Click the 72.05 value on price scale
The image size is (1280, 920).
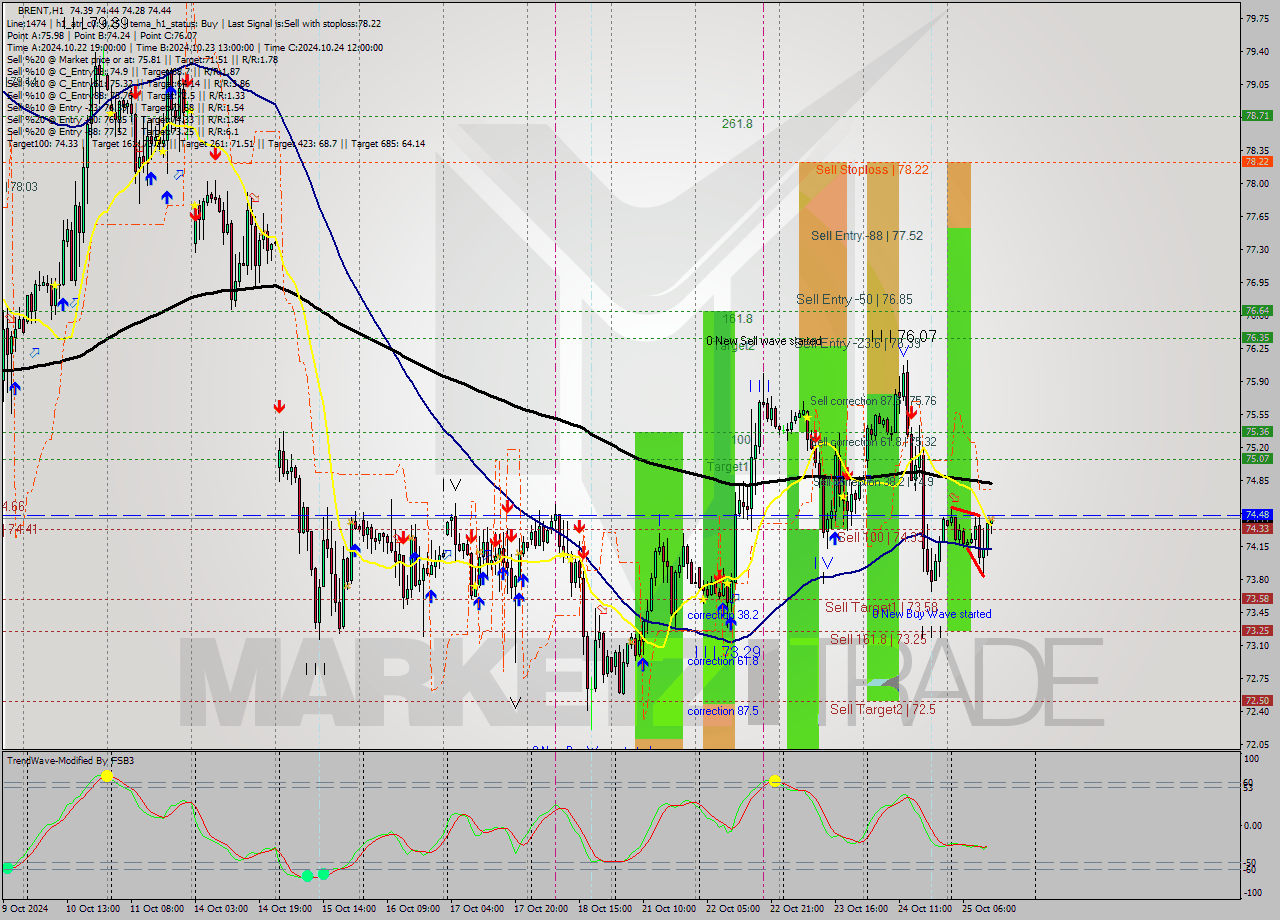pos(1257,744)
